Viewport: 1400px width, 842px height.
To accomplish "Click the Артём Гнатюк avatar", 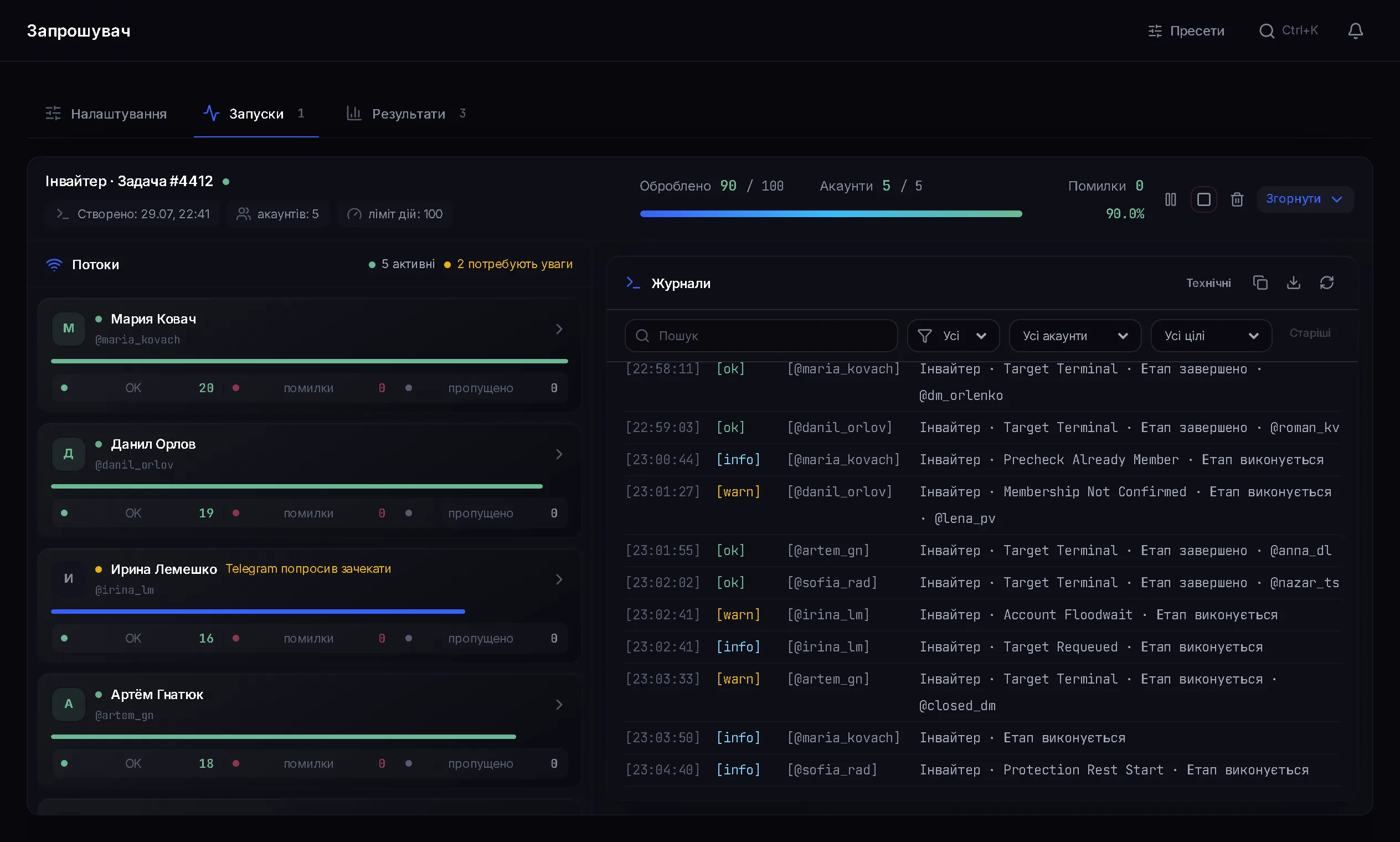I will [x=69, y=704].
